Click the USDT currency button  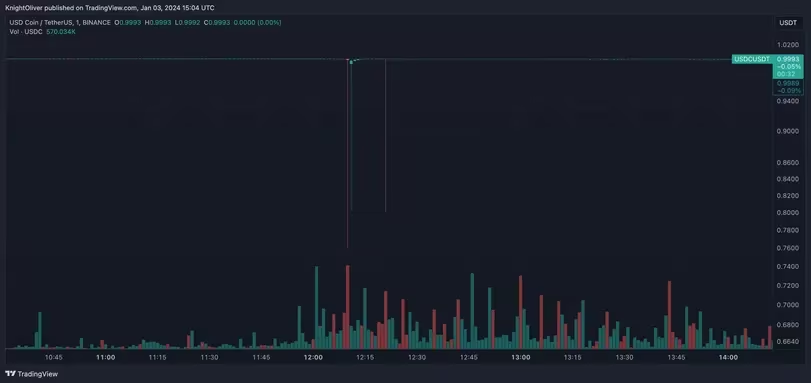(x=788, y=23)
